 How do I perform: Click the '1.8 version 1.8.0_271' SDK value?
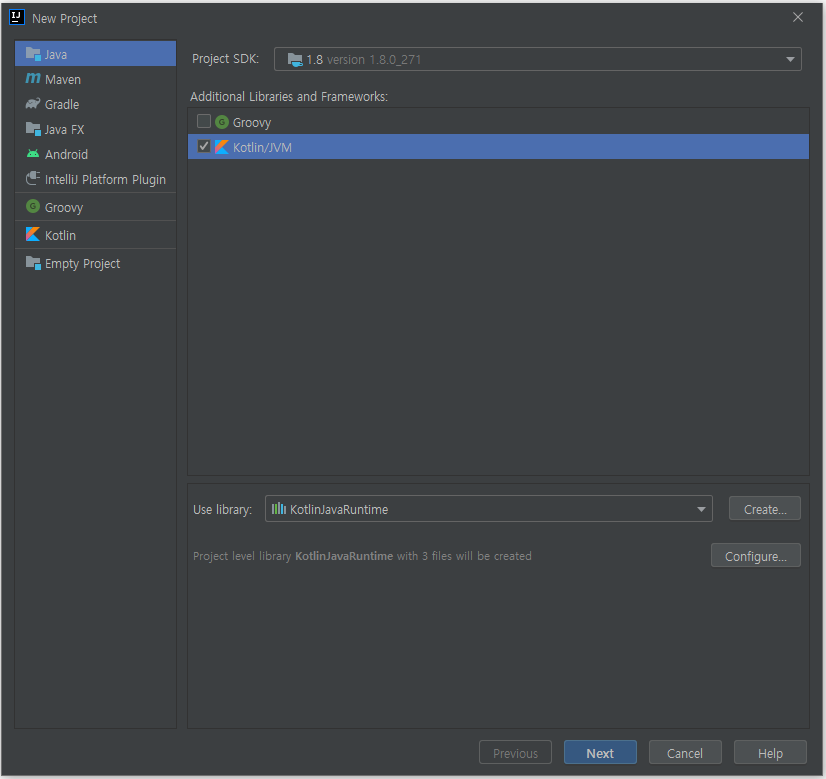point(364,60)
